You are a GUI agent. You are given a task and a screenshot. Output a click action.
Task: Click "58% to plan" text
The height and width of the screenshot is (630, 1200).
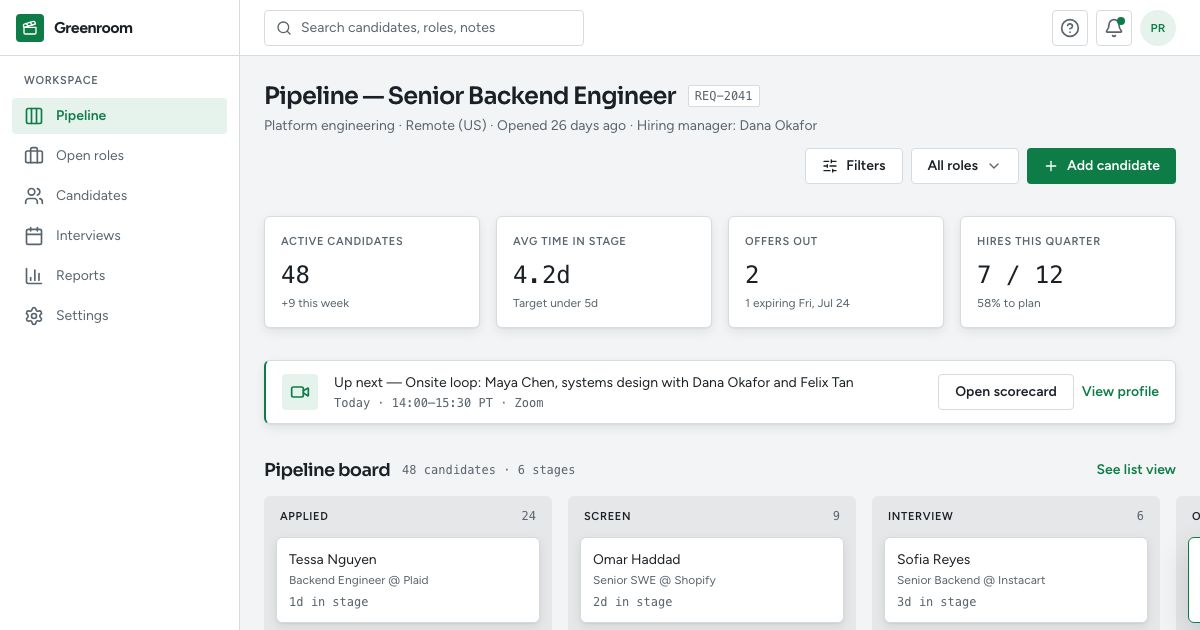click(x=1009, y=303)
